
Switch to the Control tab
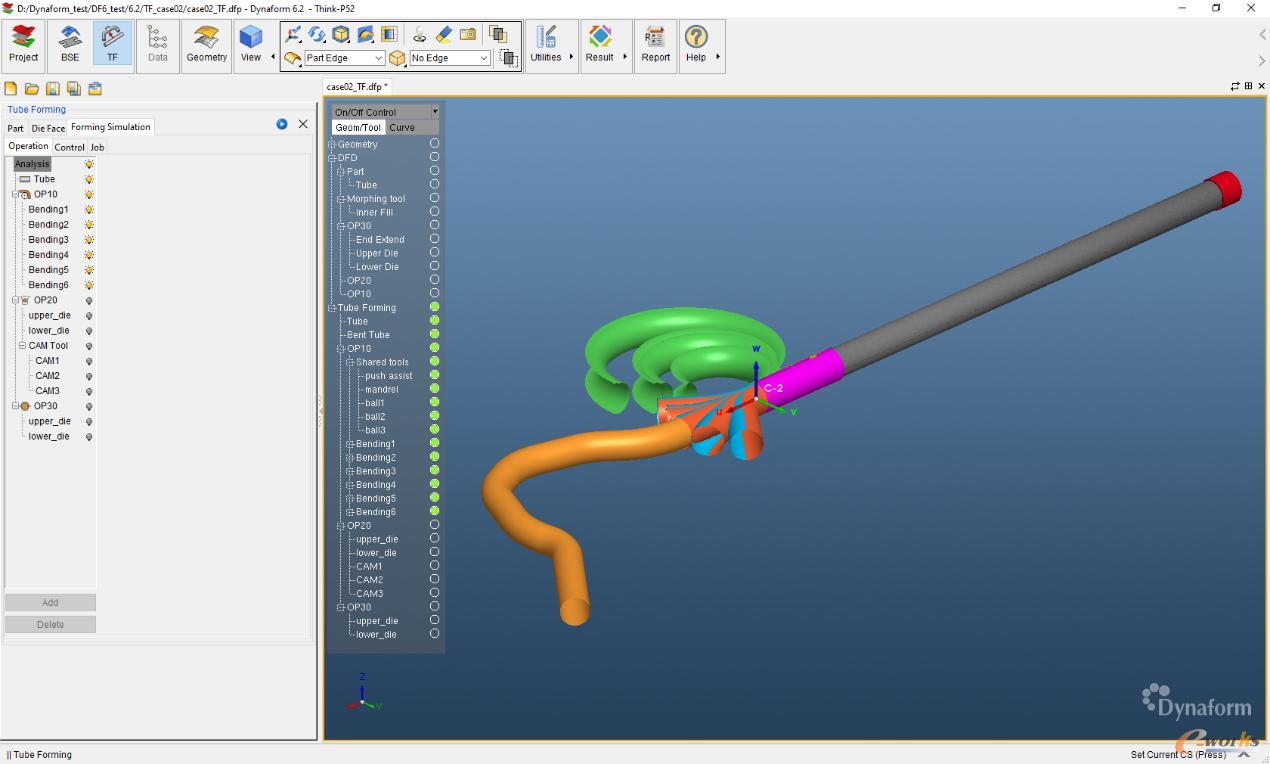coord(69,147)
